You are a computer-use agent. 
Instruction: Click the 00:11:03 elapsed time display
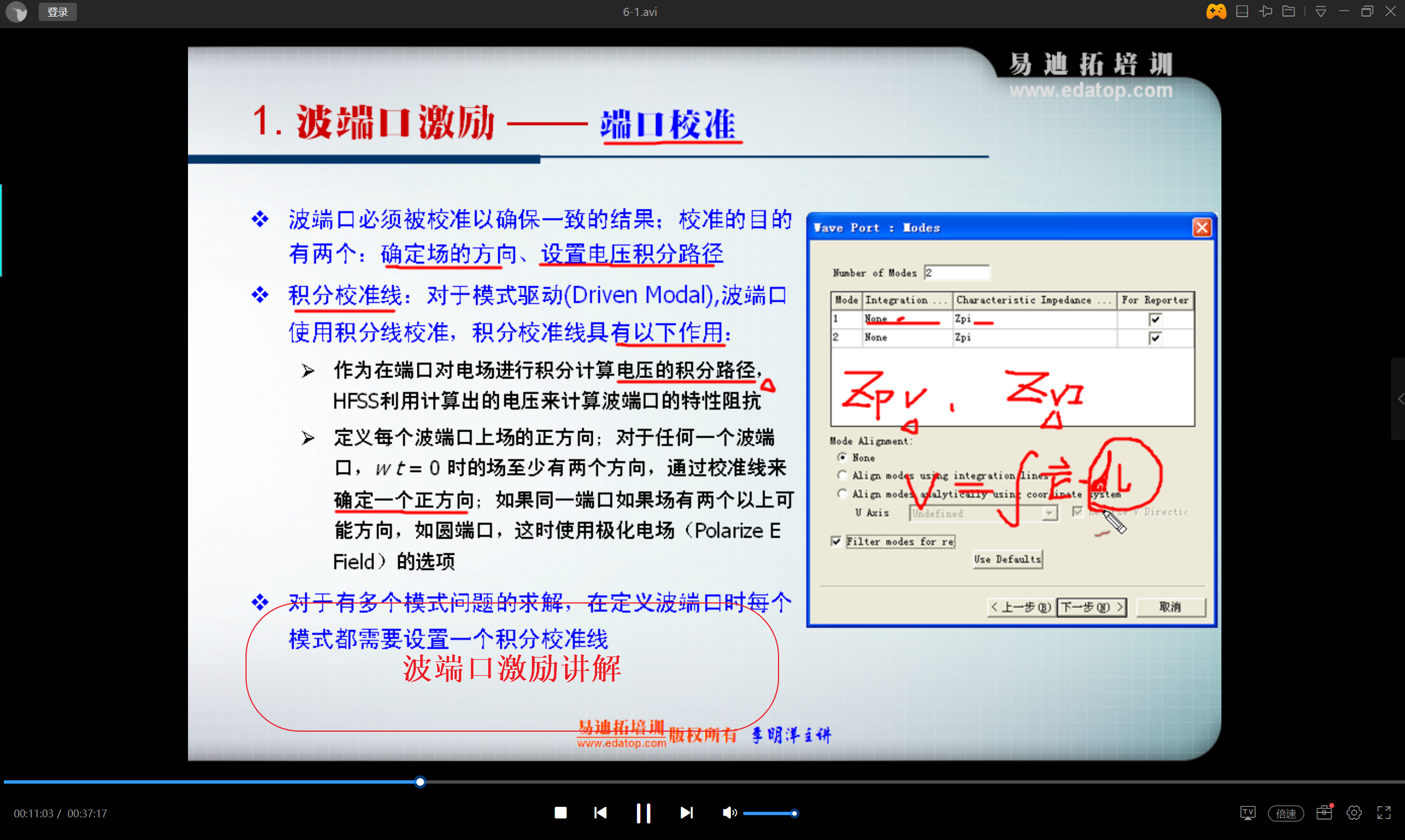pyautogui.click(x=33, y=813)
